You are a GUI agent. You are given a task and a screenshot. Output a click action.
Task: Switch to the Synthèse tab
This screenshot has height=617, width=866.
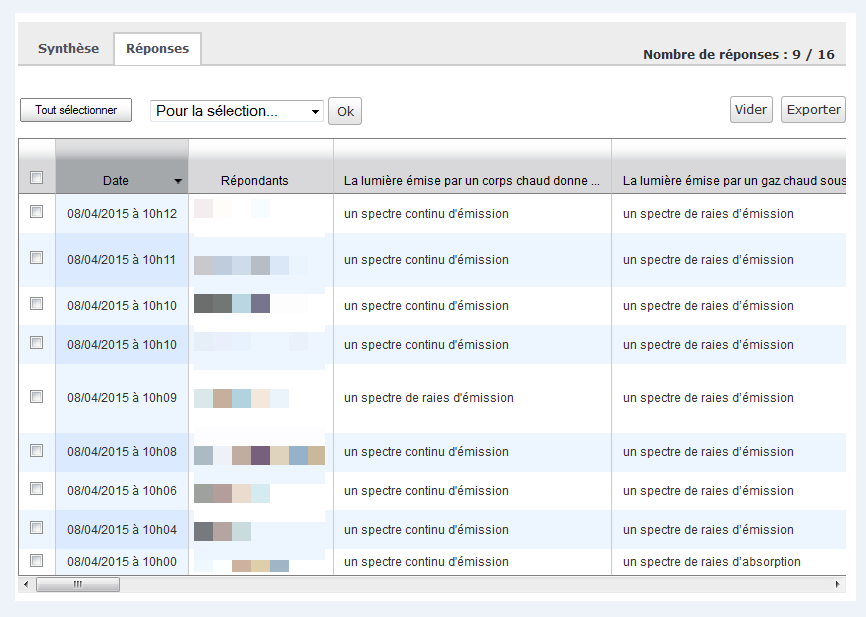pyautogui.click(x=68, y=49)
